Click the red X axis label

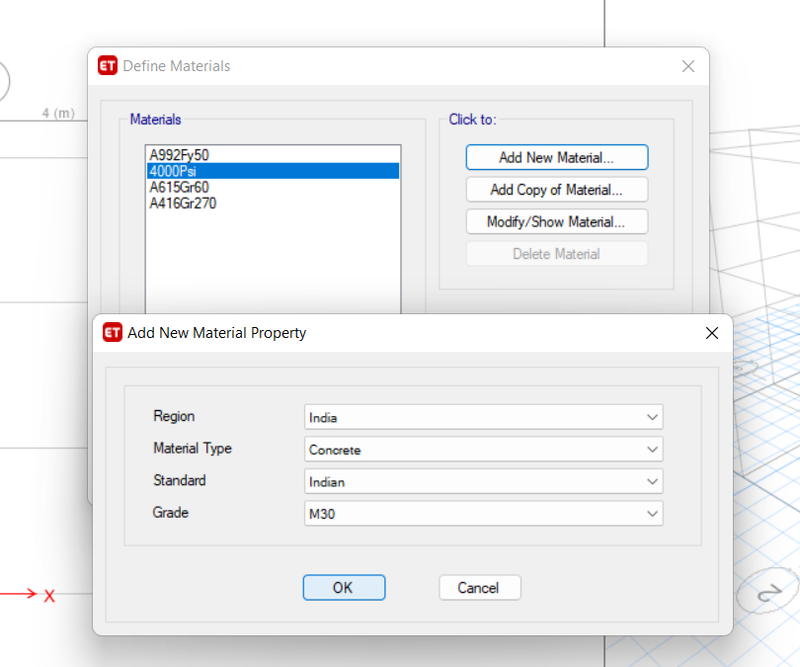pos(49,596)
